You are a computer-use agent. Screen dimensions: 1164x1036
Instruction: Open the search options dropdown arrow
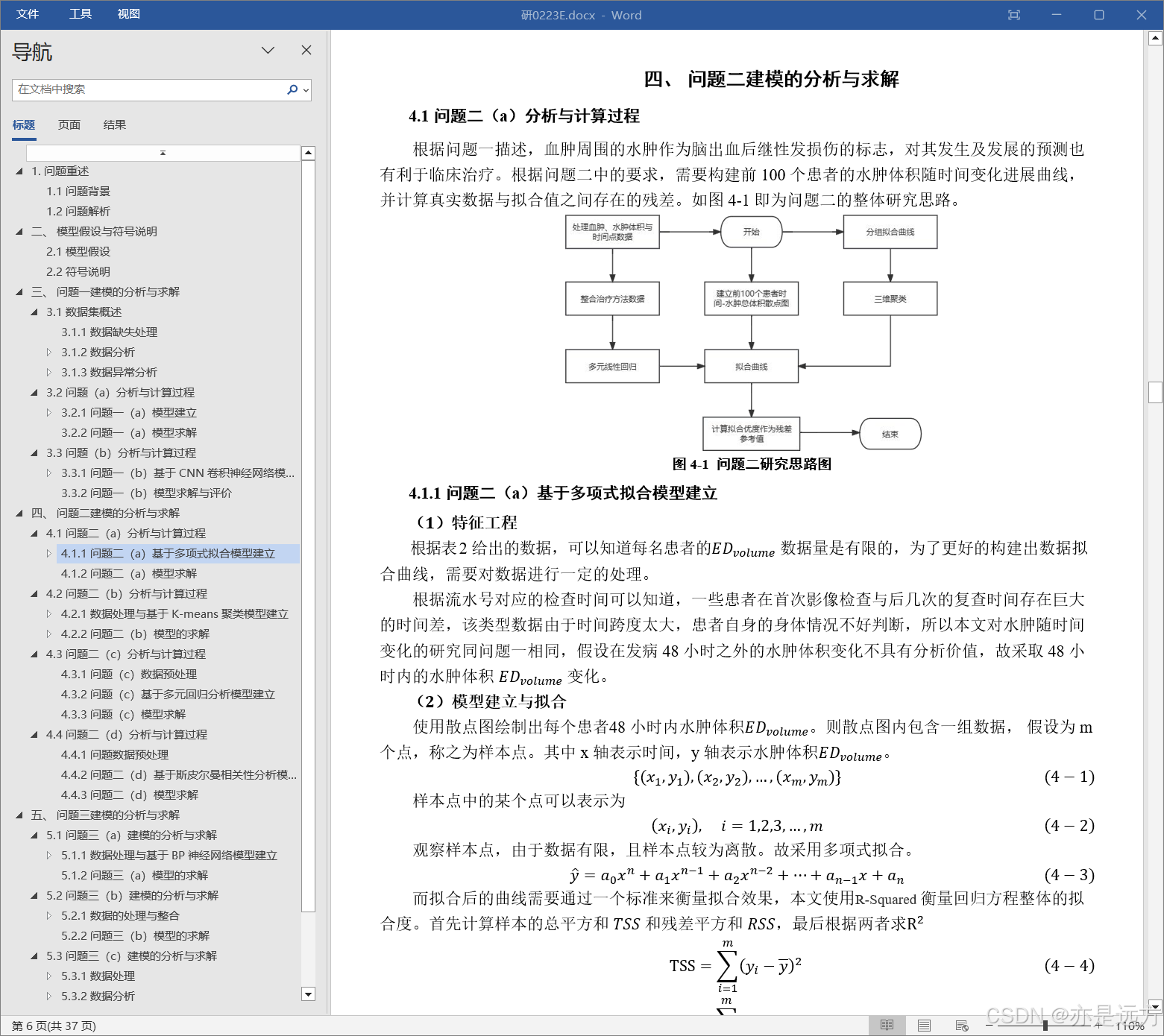(x=306, y=90)
